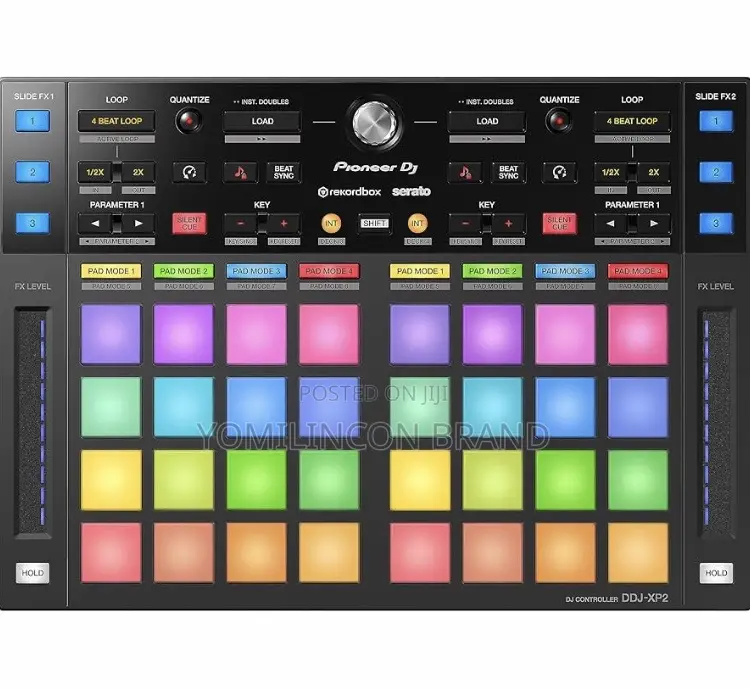Image resolution: width=750 pixels, height=689 pixels.
Task: Click left deck Parameter 1 left arrow
Action: point(95,223)
